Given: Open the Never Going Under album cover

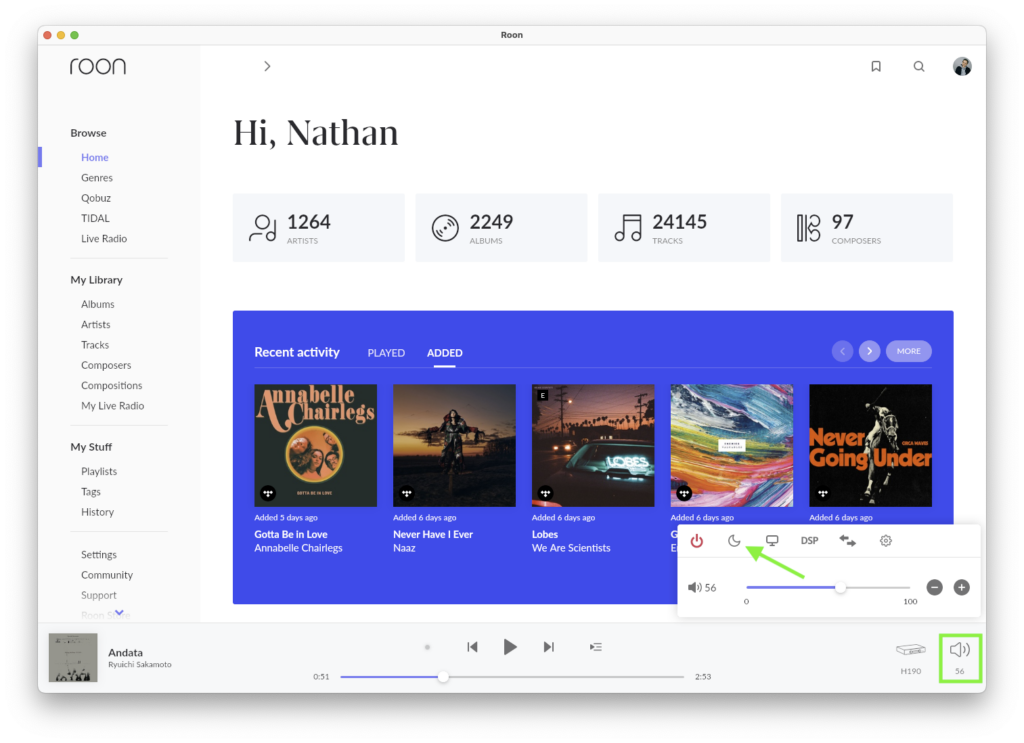Looking at the screenshot, I should point(871,445).
